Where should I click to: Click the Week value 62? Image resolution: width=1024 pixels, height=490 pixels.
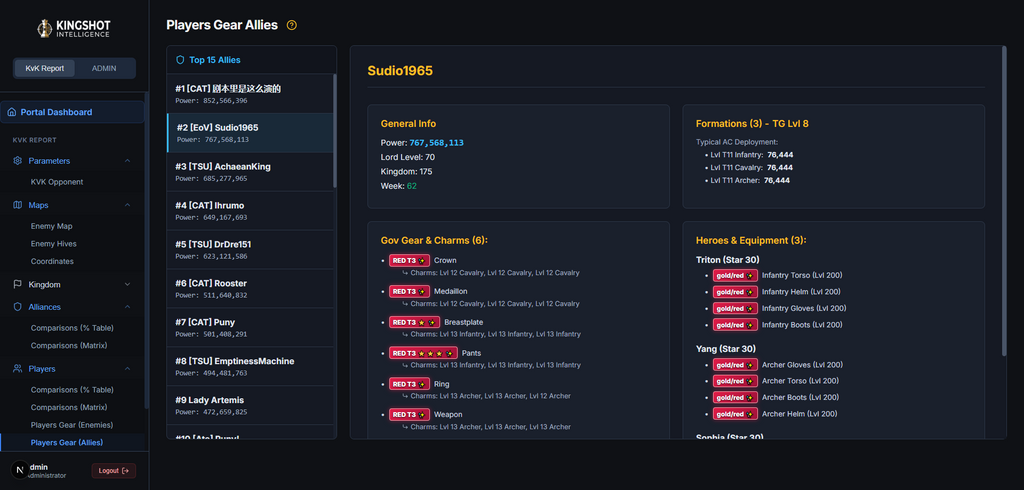[x=411, y=186]
